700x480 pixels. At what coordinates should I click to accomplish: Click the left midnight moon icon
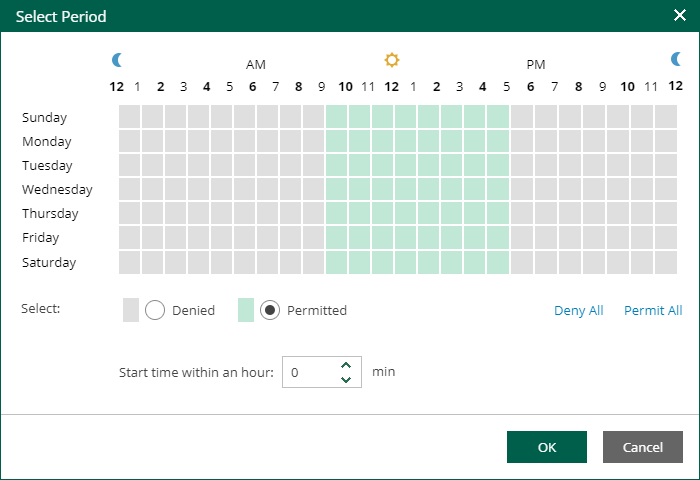(117, 61)
